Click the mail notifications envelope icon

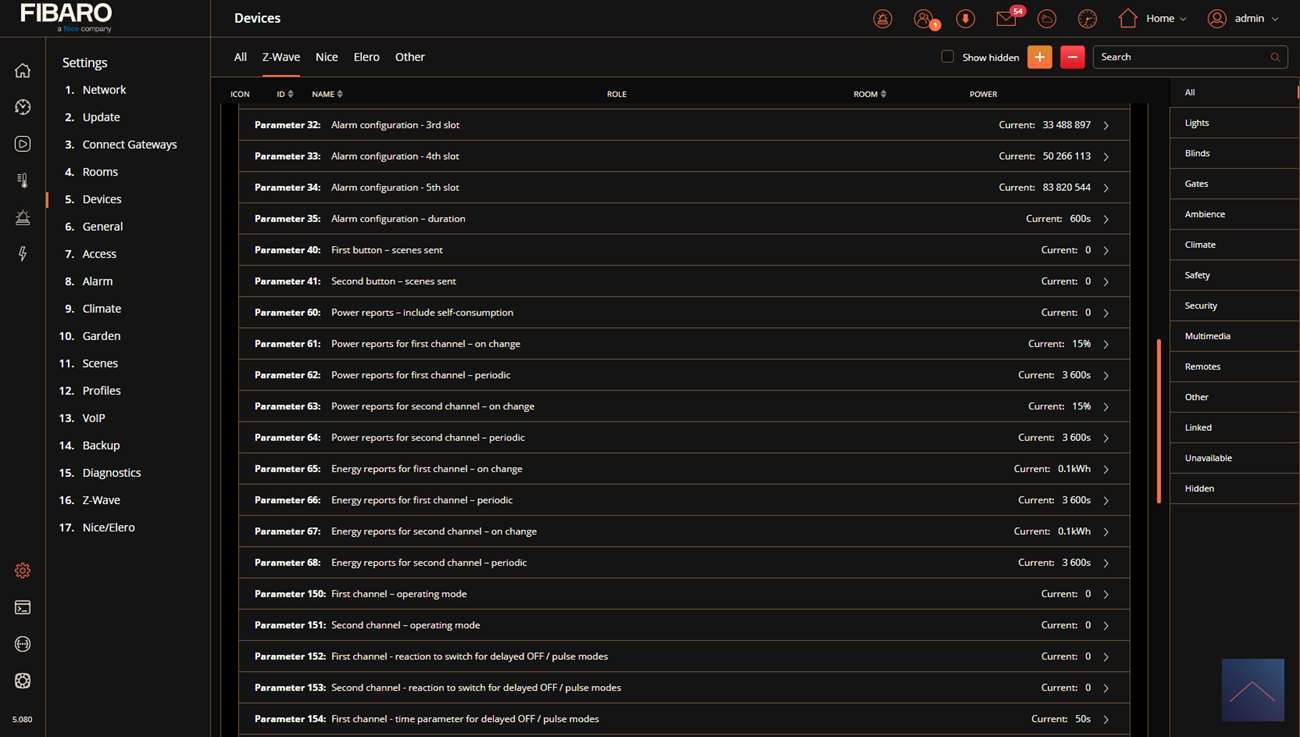pos(1006,19)
